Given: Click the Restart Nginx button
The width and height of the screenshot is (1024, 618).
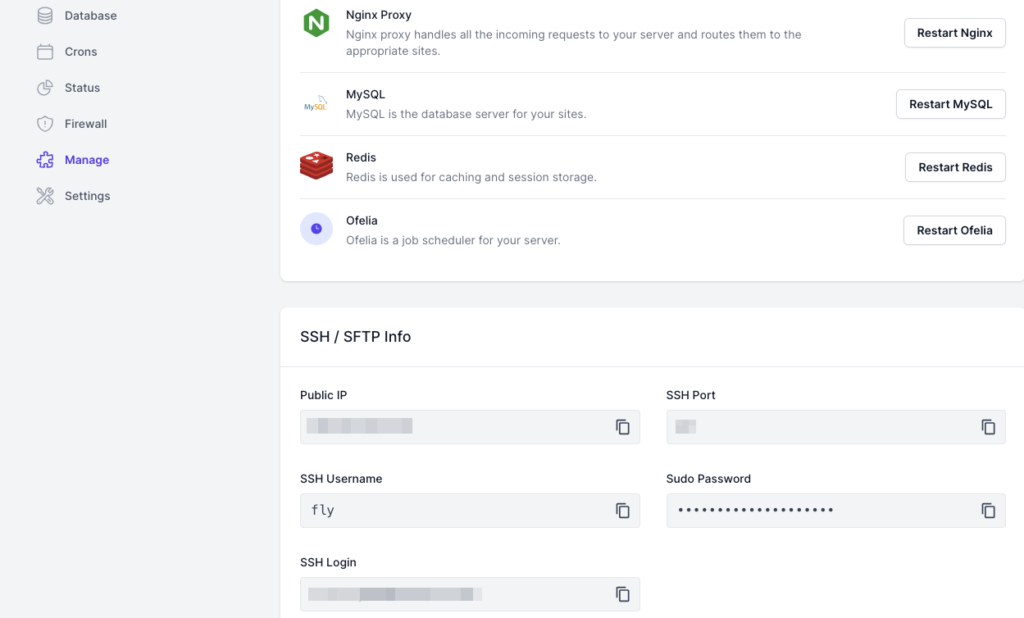Looking at the screenshot, I should [954, 32].
